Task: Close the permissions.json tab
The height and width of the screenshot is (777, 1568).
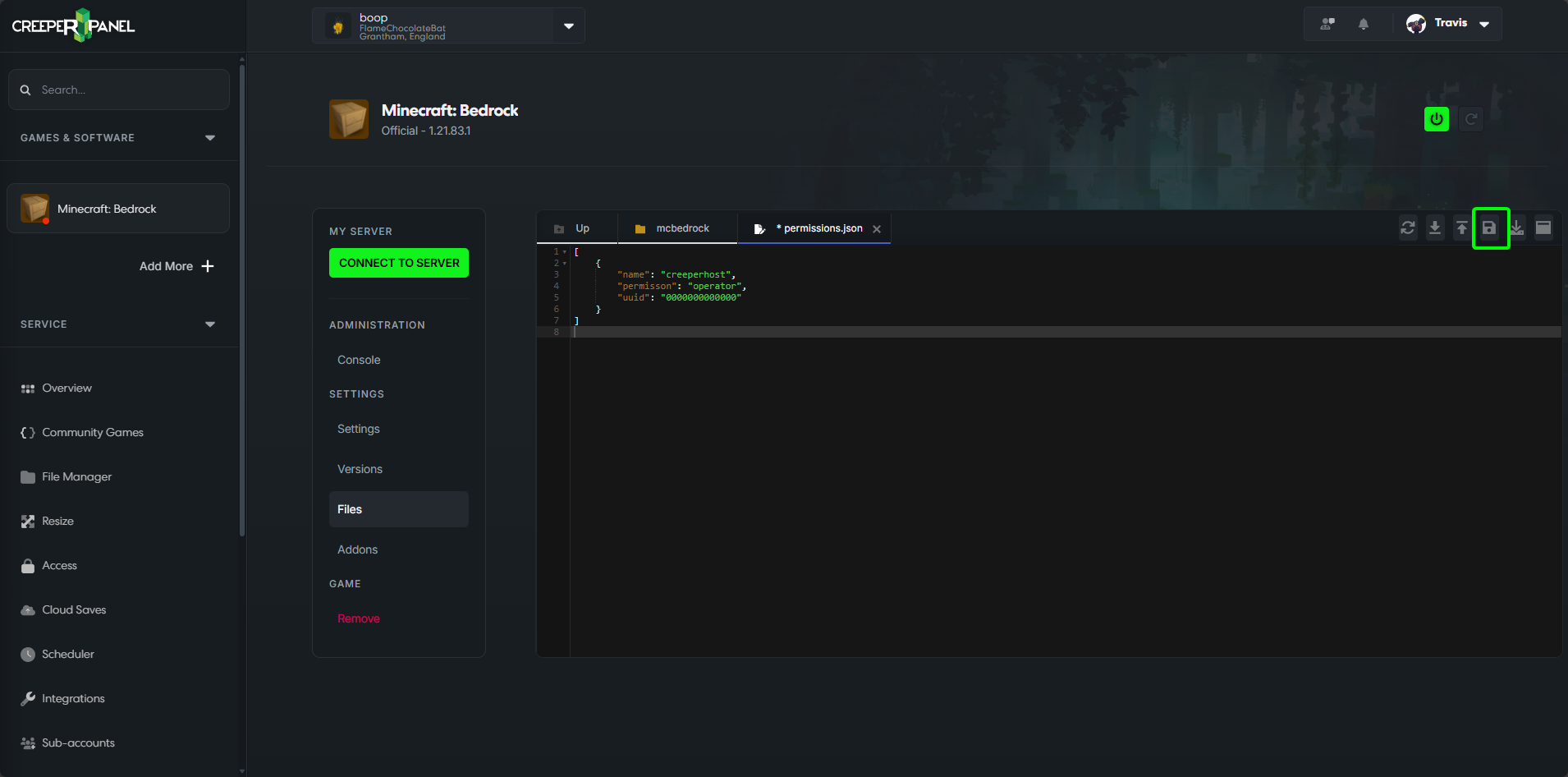Action: [x=877, y=228]
